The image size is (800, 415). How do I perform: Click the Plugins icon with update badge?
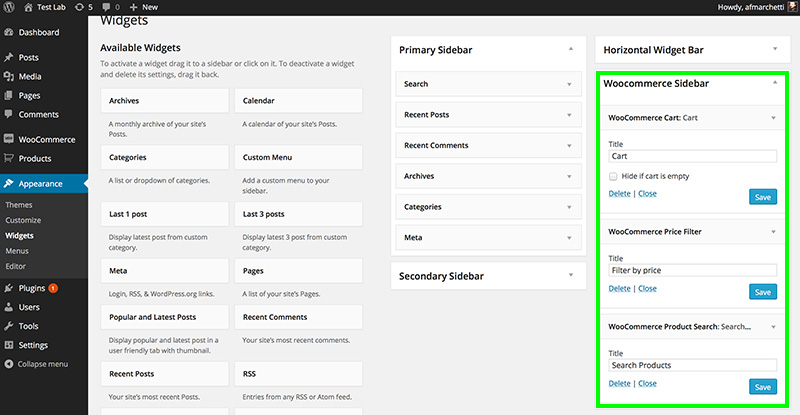pyautogui.click(x=9, y=288)
